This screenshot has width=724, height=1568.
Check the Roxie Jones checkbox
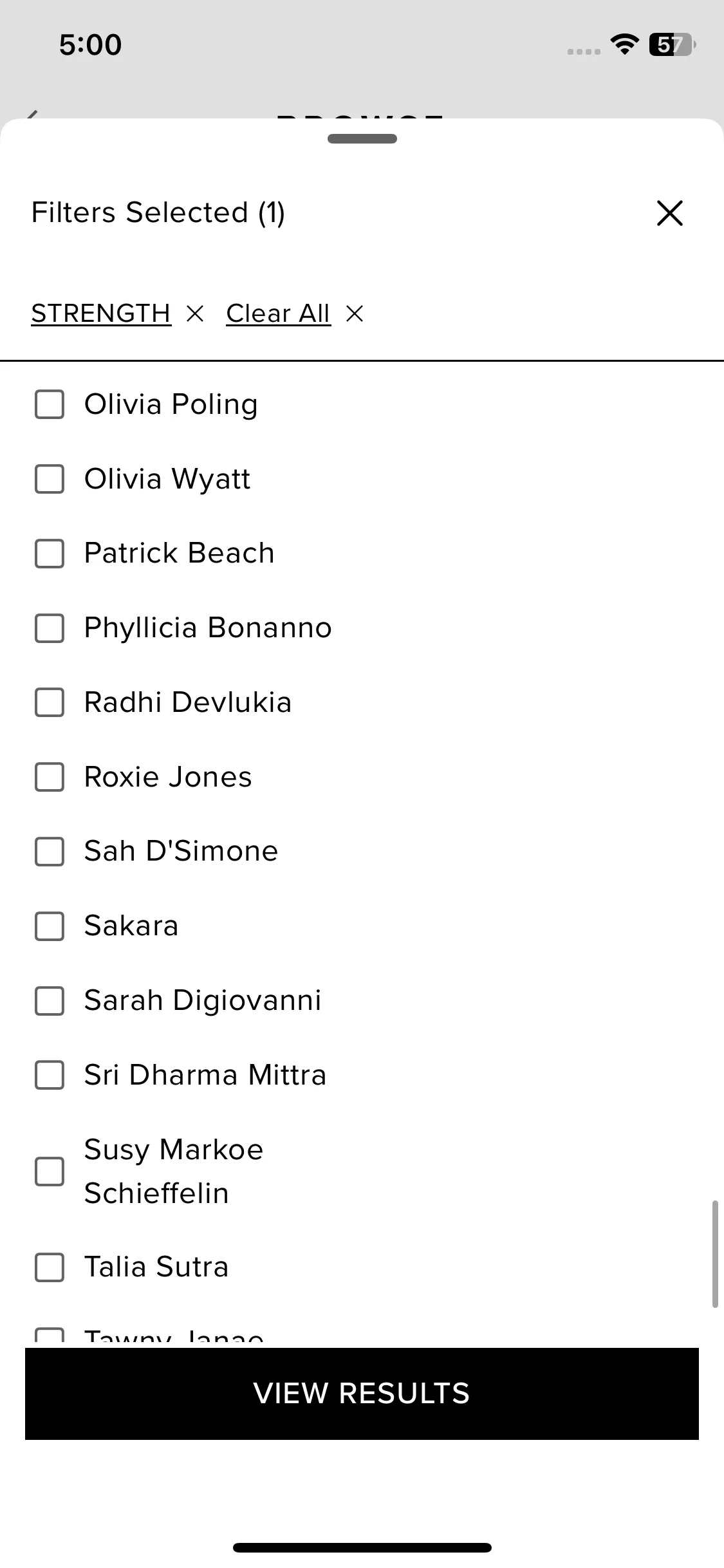(50, 777)
